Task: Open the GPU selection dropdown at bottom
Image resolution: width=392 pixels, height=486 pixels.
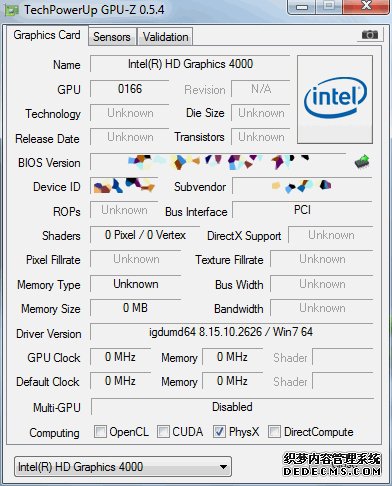Action: pos(123,467)
